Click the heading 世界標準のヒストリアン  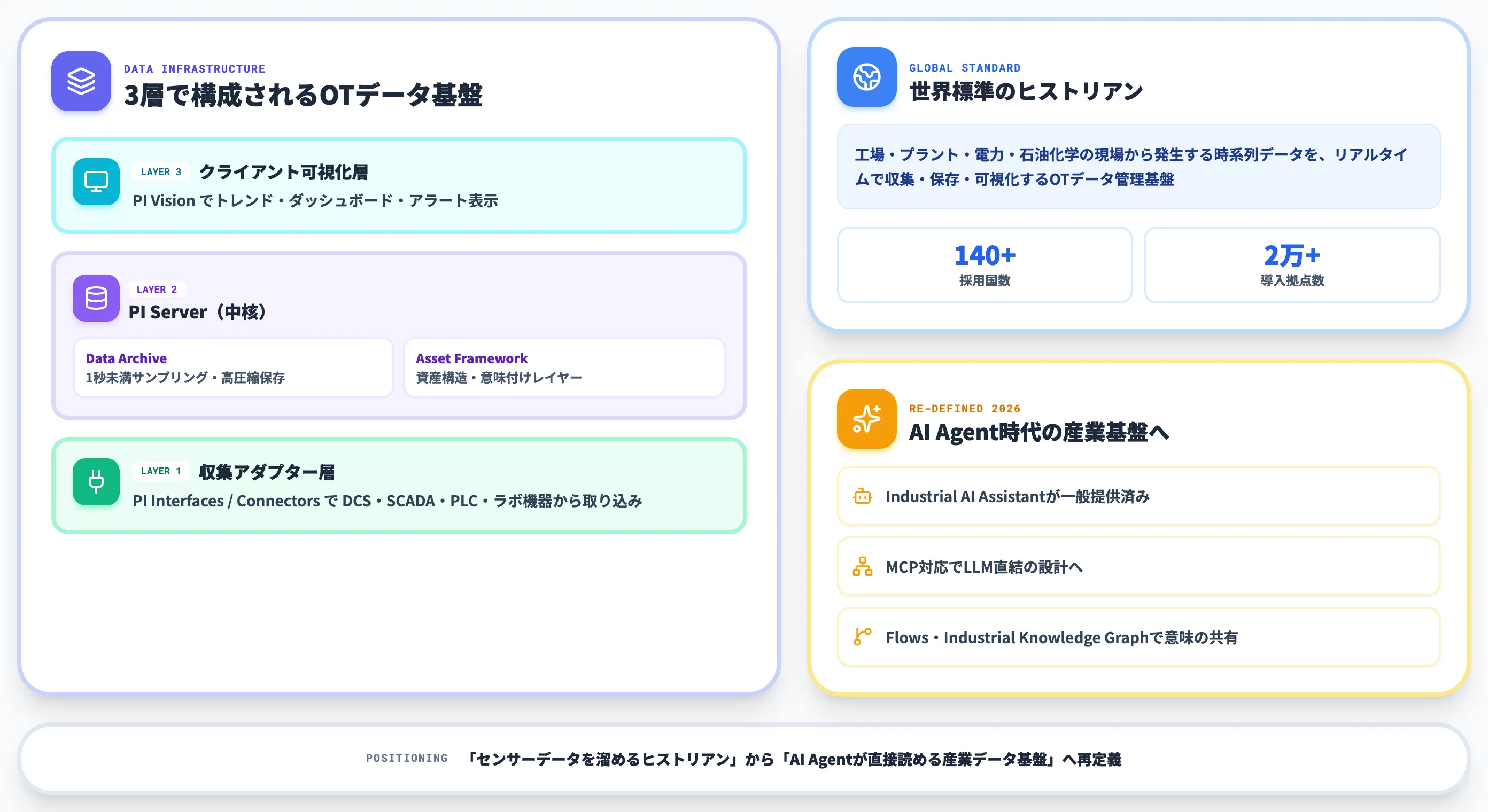click(x=1026, y=91)
